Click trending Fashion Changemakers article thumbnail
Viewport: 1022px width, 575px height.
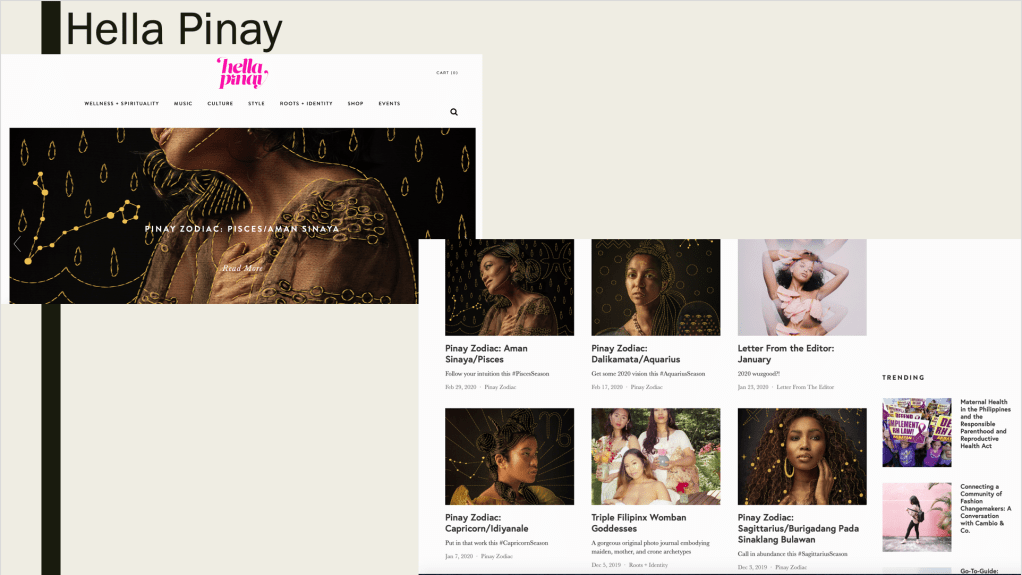coord(916,517)
